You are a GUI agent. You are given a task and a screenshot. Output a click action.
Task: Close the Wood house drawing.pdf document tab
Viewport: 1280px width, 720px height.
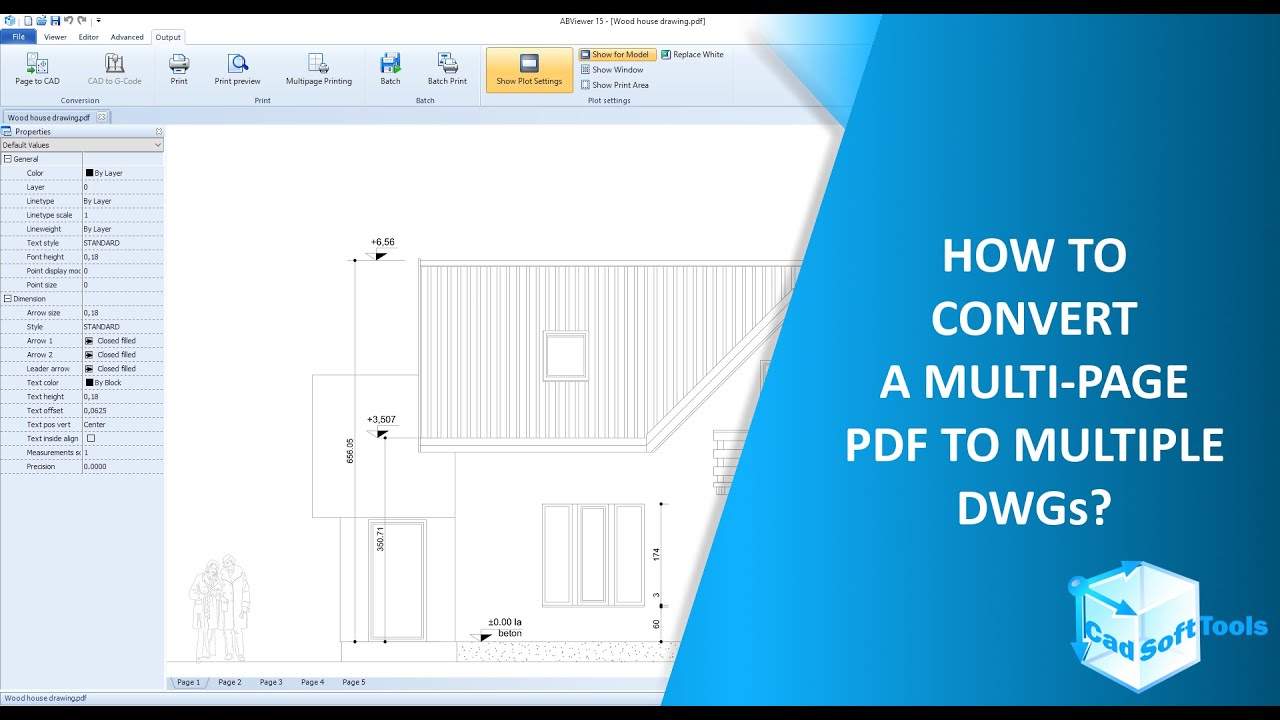coord(101,117)
